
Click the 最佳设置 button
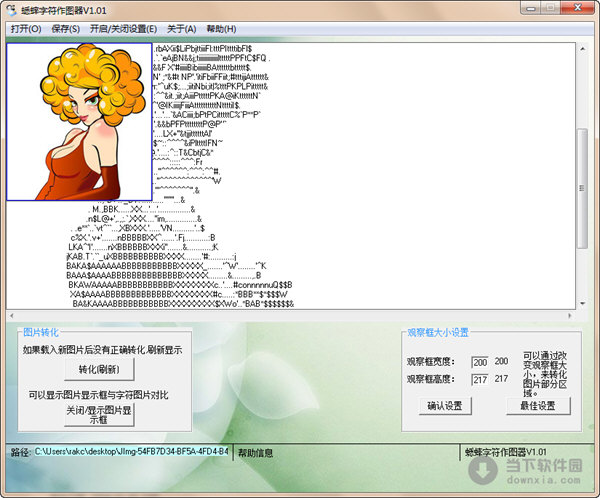point(538,406)
